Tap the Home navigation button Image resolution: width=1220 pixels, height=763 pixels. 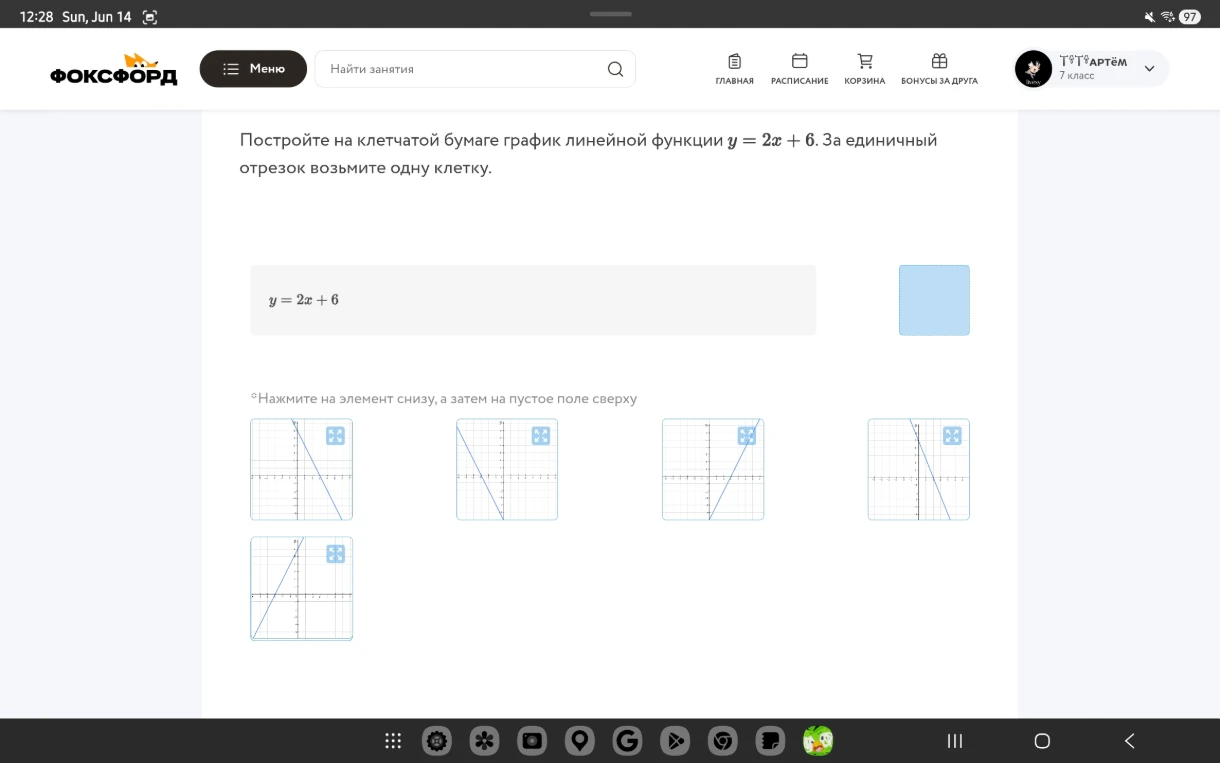coord(1042,741)
